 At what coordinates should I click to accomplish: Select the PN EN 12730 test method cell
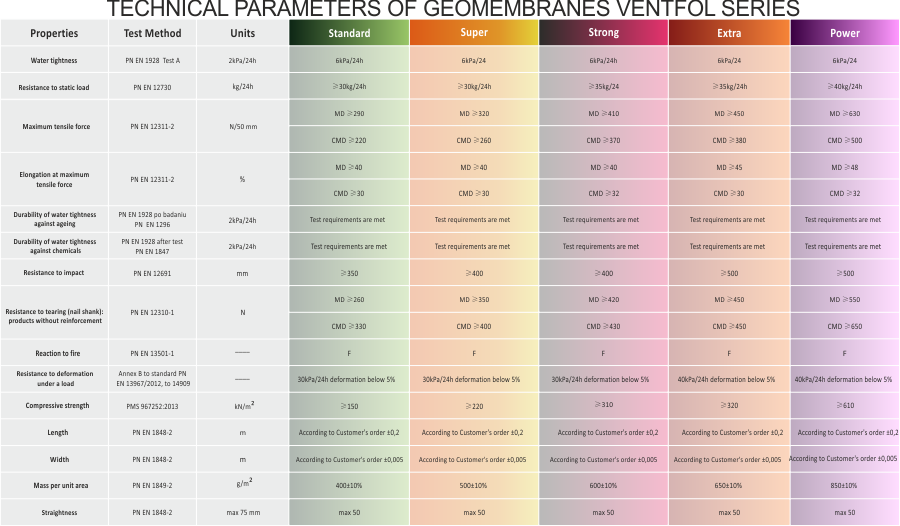point(152,87)
